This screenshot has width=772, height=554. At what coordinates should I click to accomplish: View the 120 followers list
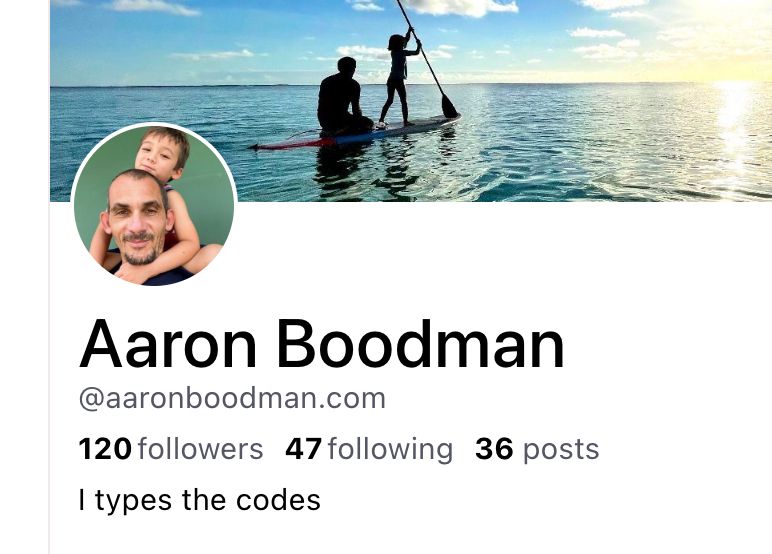171,449
